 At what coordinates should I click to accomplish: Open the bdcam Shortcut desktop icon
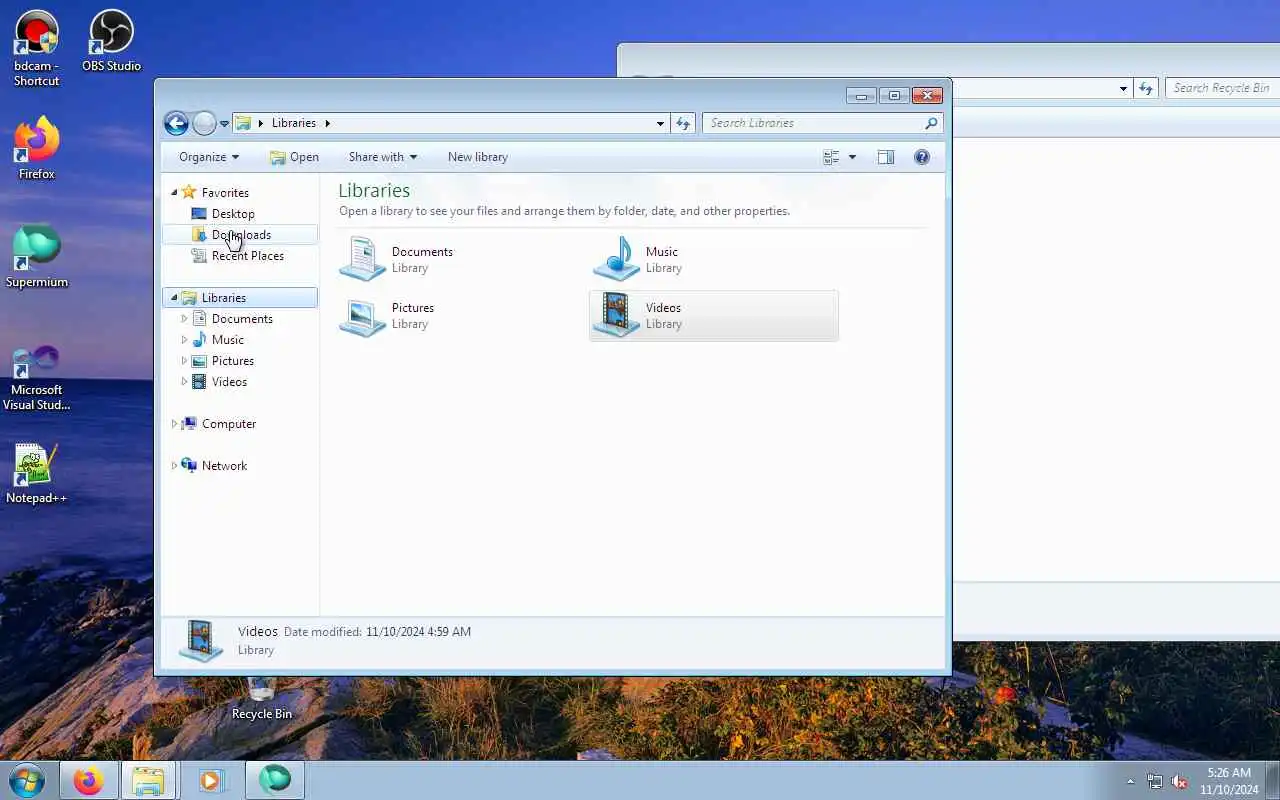[37, 48]
